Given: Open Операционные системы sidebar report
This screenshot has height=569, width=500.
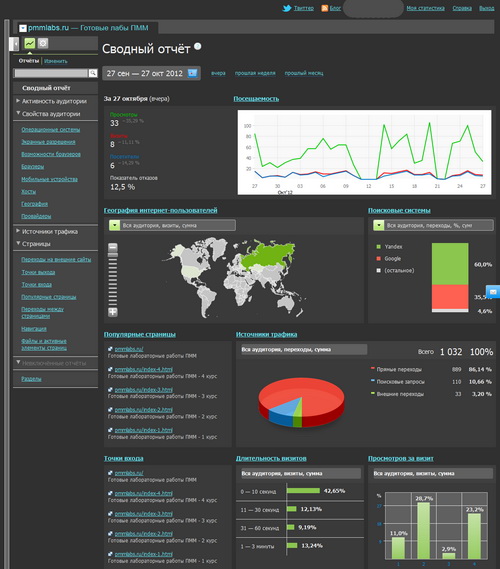Looking at the screenshot, I should coord(50,130).
